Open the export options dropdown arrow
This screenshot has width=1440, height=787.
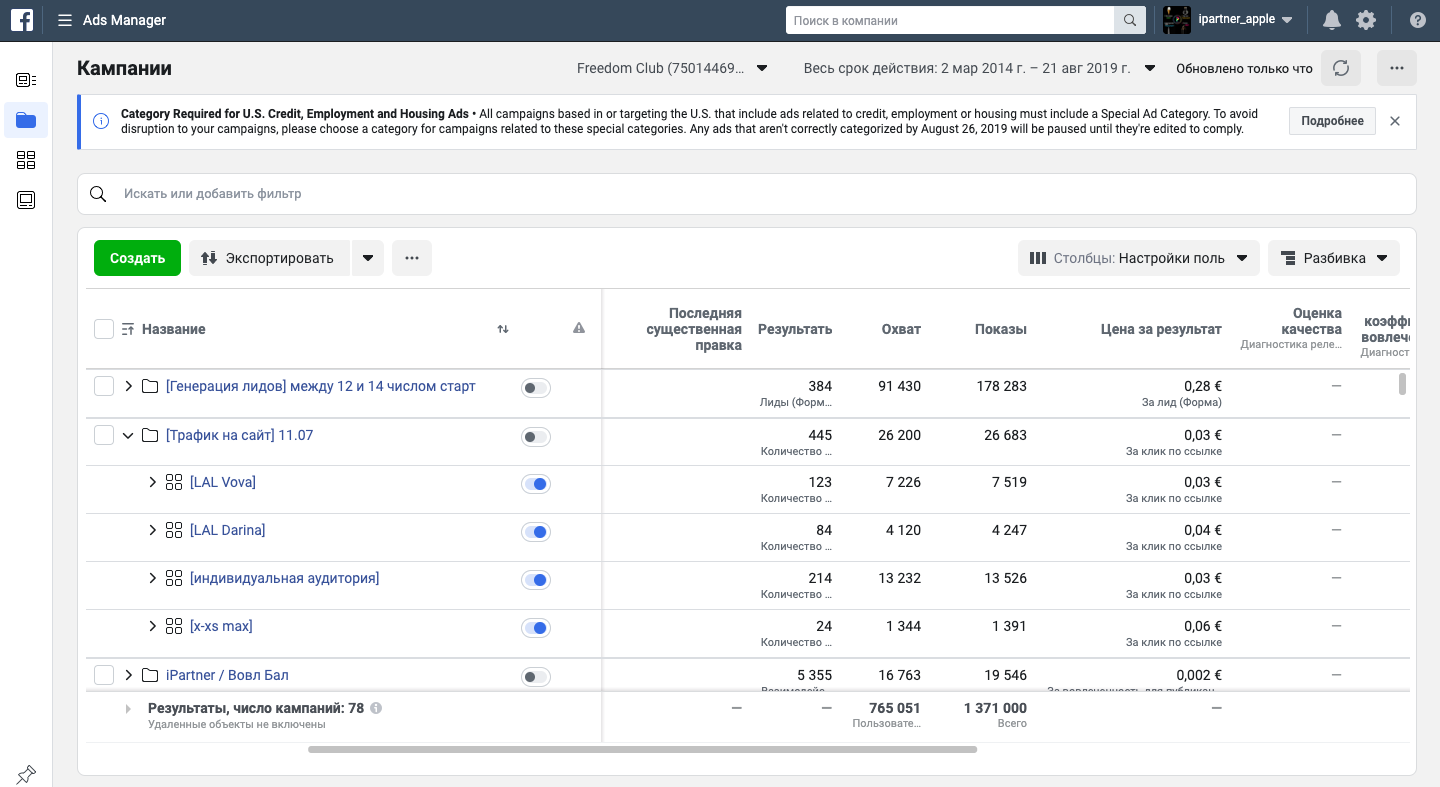(368, 258)
